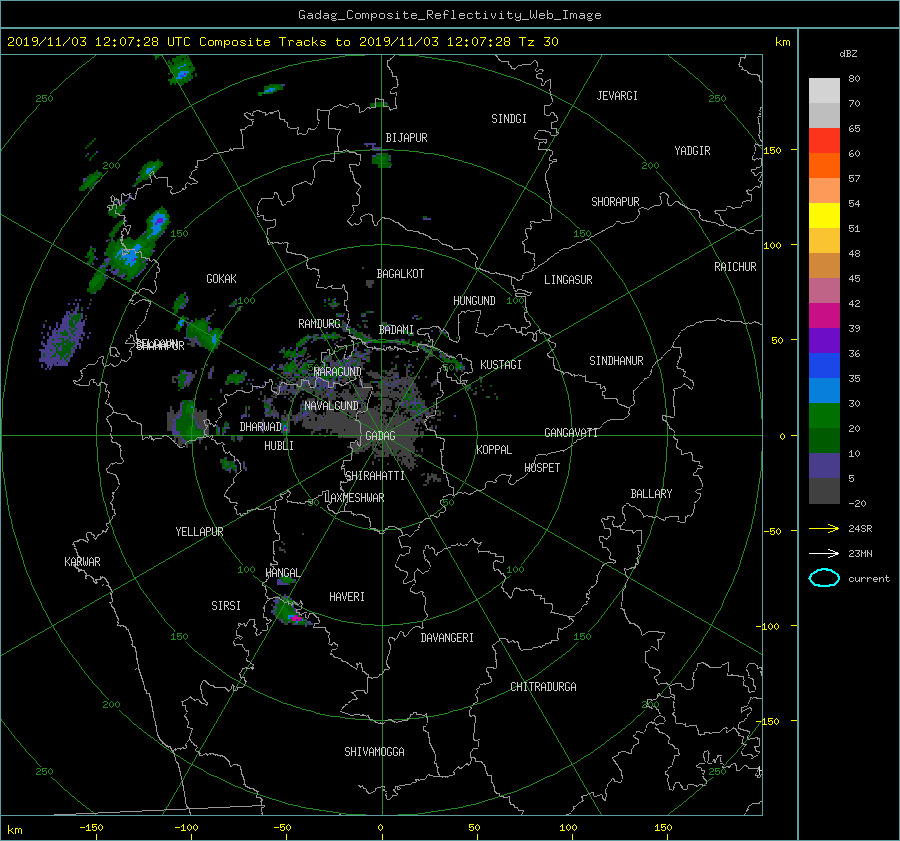Click the RAICHUR city label
900x841 pixels.
click(x=735, y=267)
